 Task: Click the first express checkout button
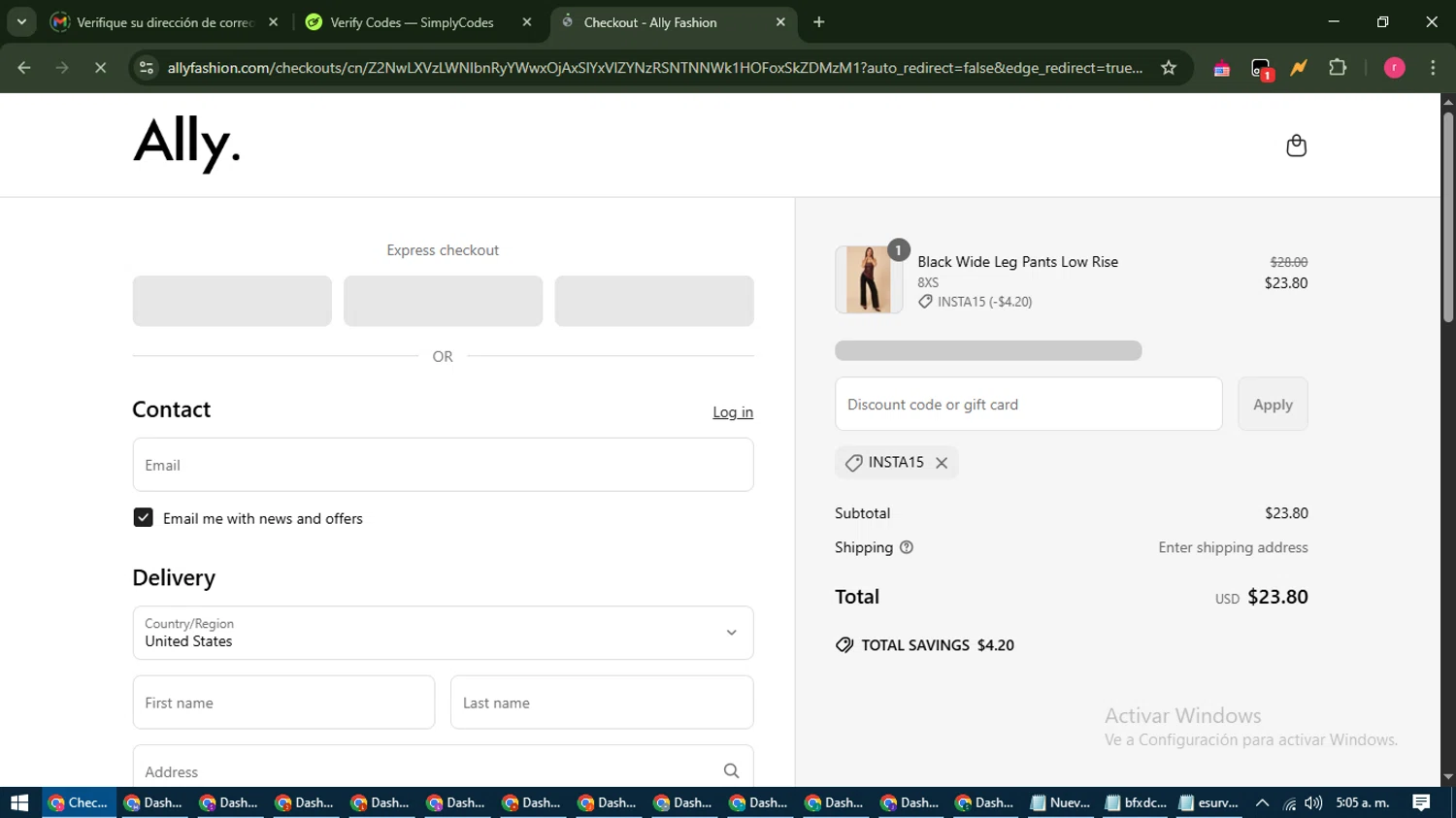click(x=232, y=301)
